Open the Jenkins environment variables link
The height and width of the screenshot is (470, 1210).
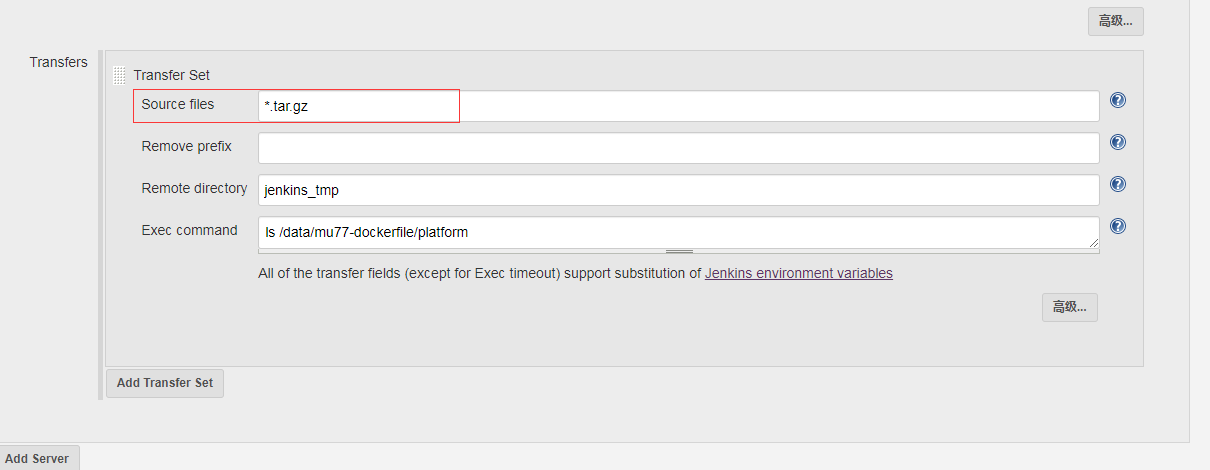(798, 273)
